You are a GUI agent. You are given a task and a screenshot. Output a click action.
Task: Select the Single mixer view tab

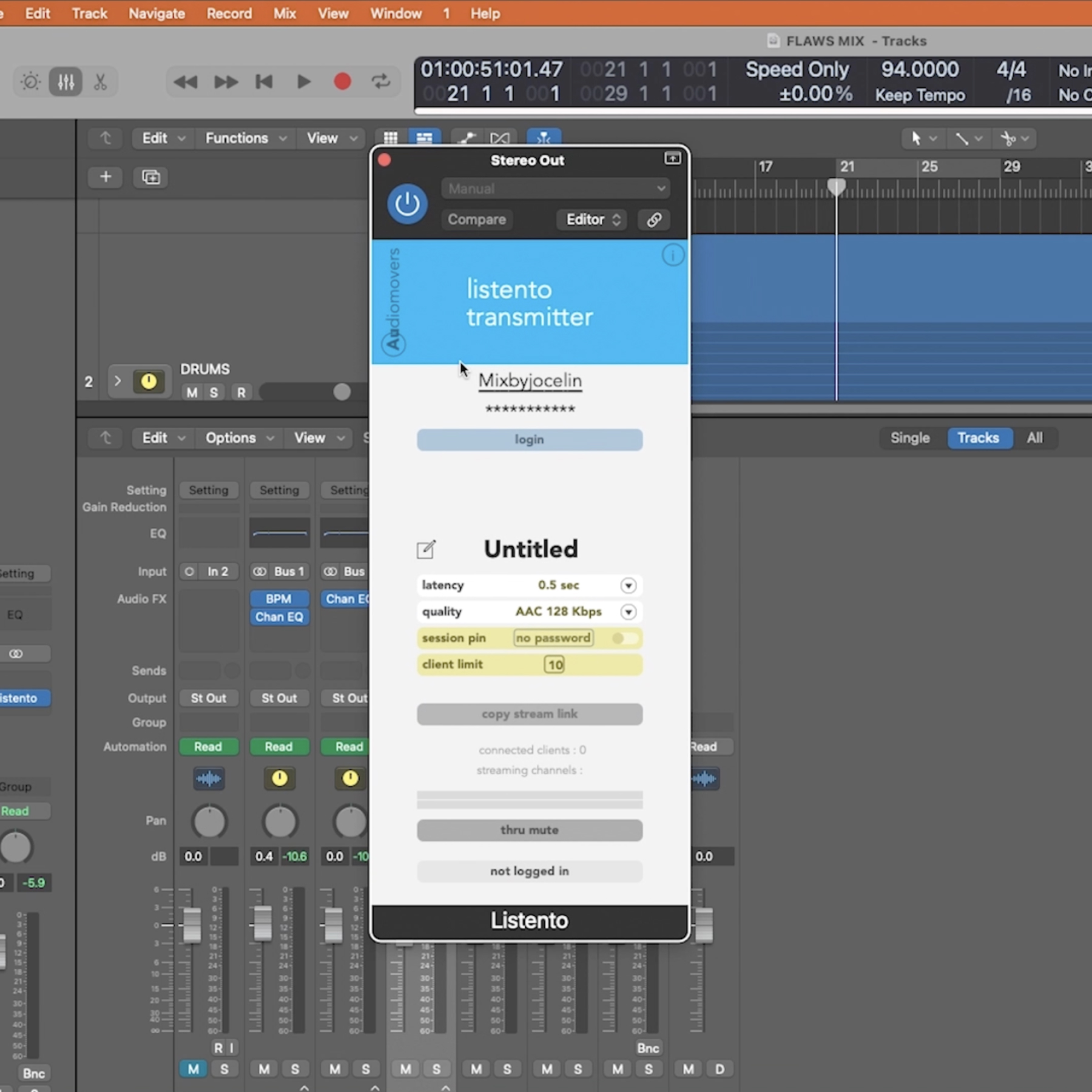pyautogui.click(x=910, y=438)
